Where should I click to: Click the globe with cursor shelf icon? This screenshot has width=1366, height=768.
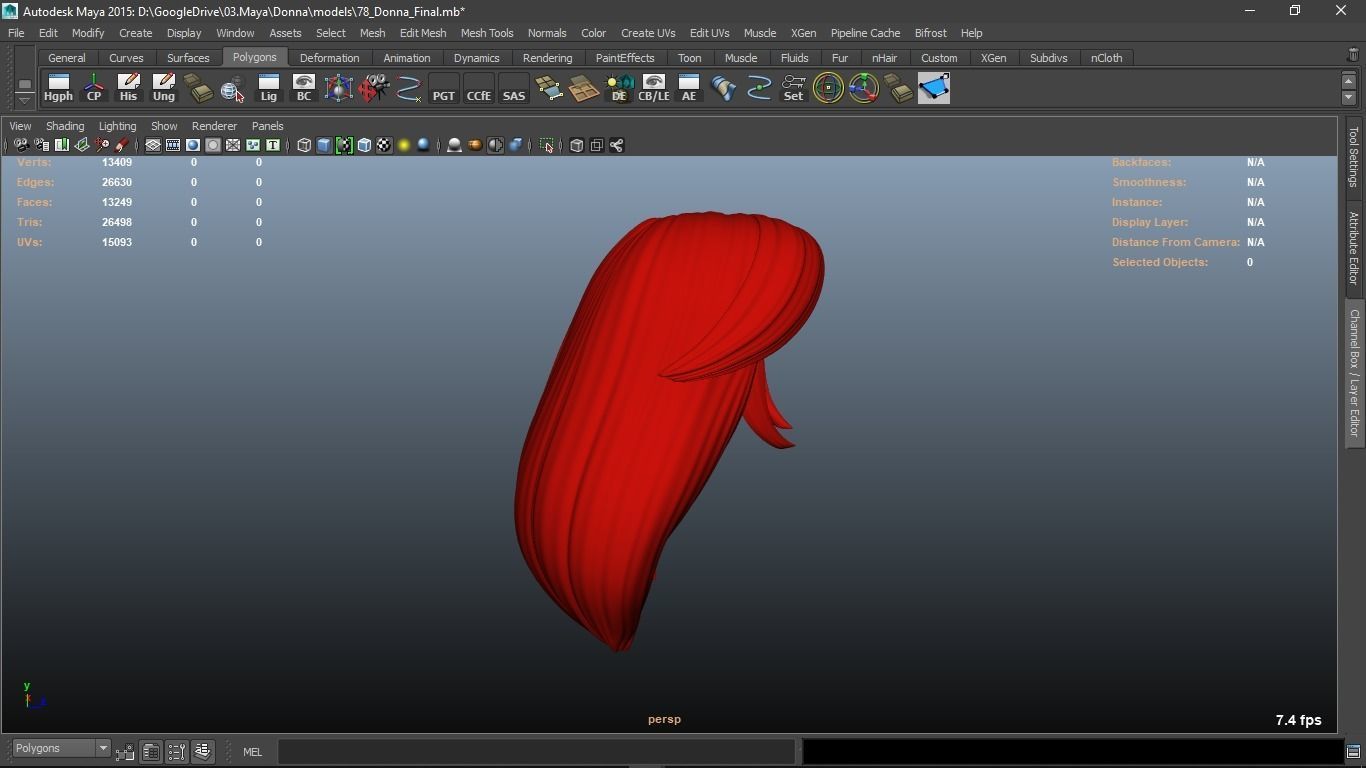pyautogui.click(x=233, y=88)
